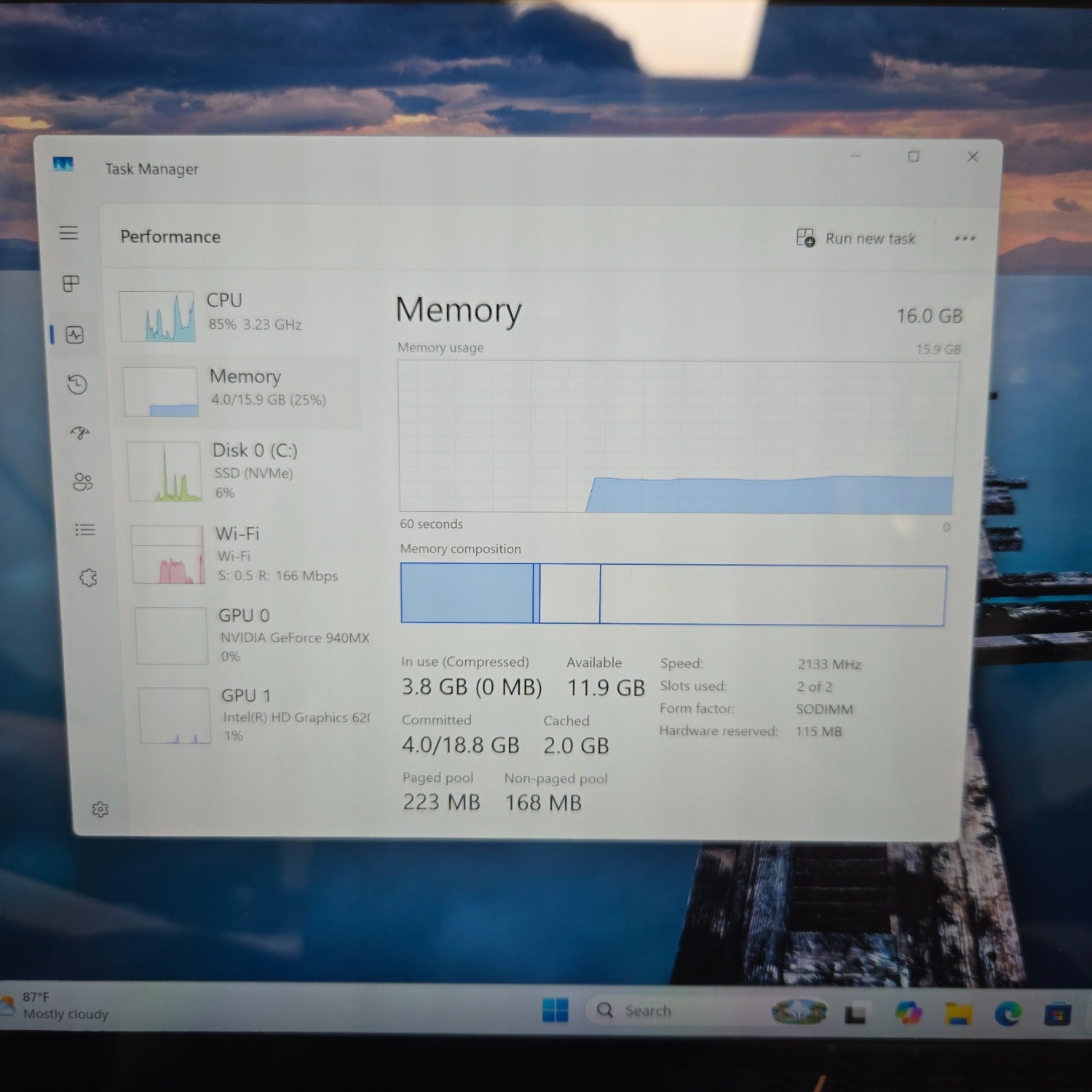Minimize the Task Manager window

click(855, 156)
